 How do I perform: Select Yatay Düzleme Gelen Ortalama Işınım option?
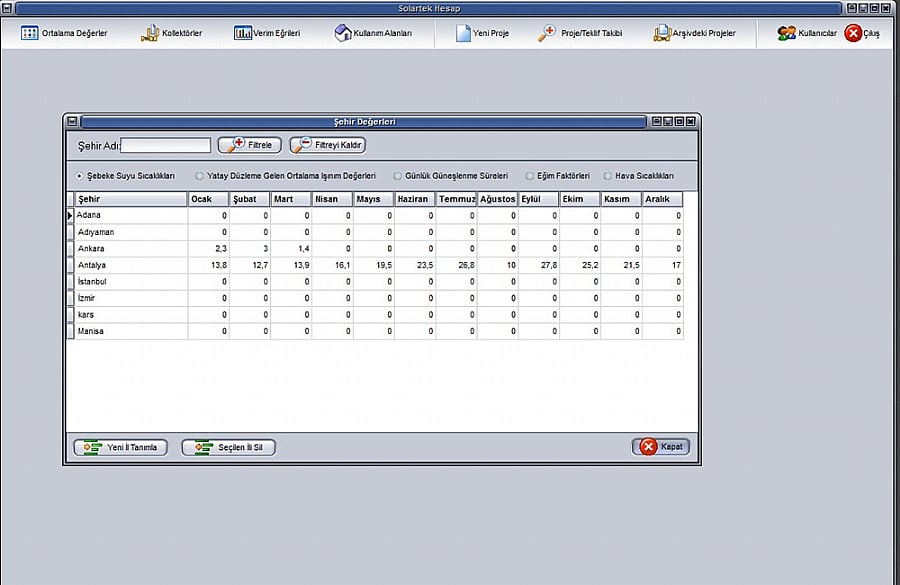point(199,176)
